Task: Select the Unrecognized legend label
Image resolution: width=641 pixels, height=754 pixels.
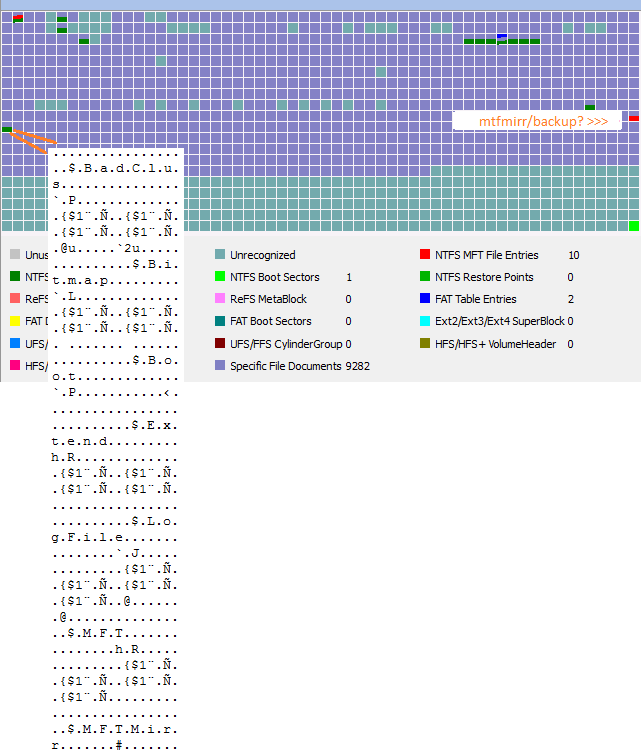Action: (x=262, y=255)
